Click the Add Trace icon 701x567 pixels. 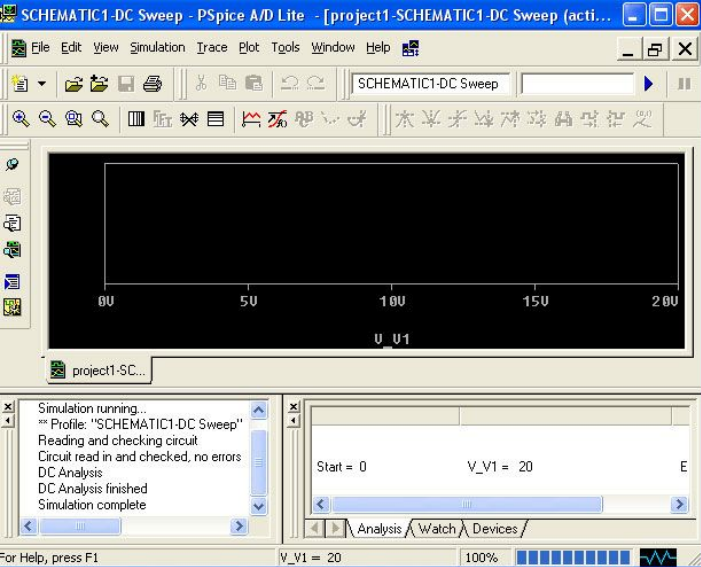point(251,119)
